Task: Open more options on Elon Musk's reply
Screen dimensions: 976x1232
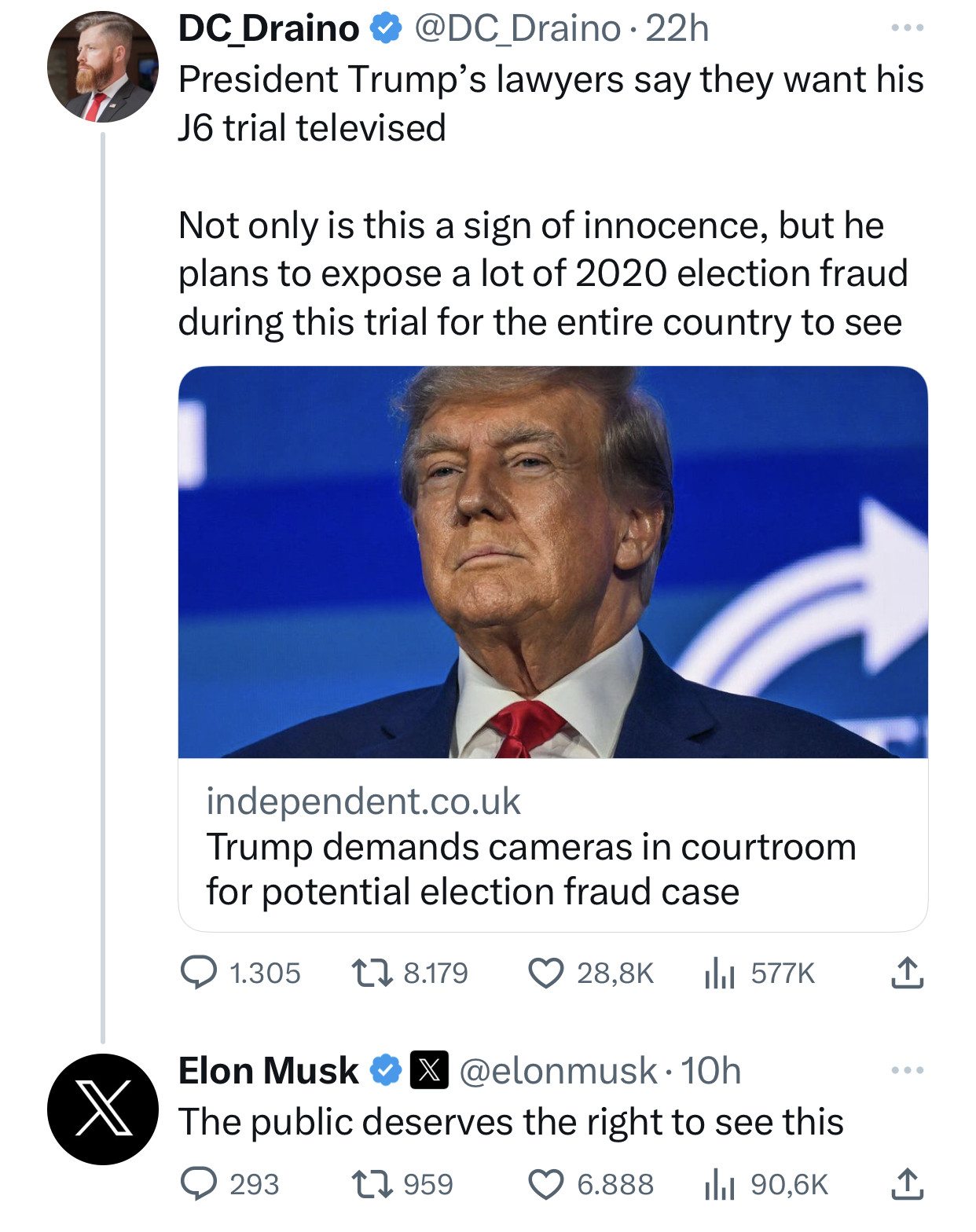Action: [907, 1070]
